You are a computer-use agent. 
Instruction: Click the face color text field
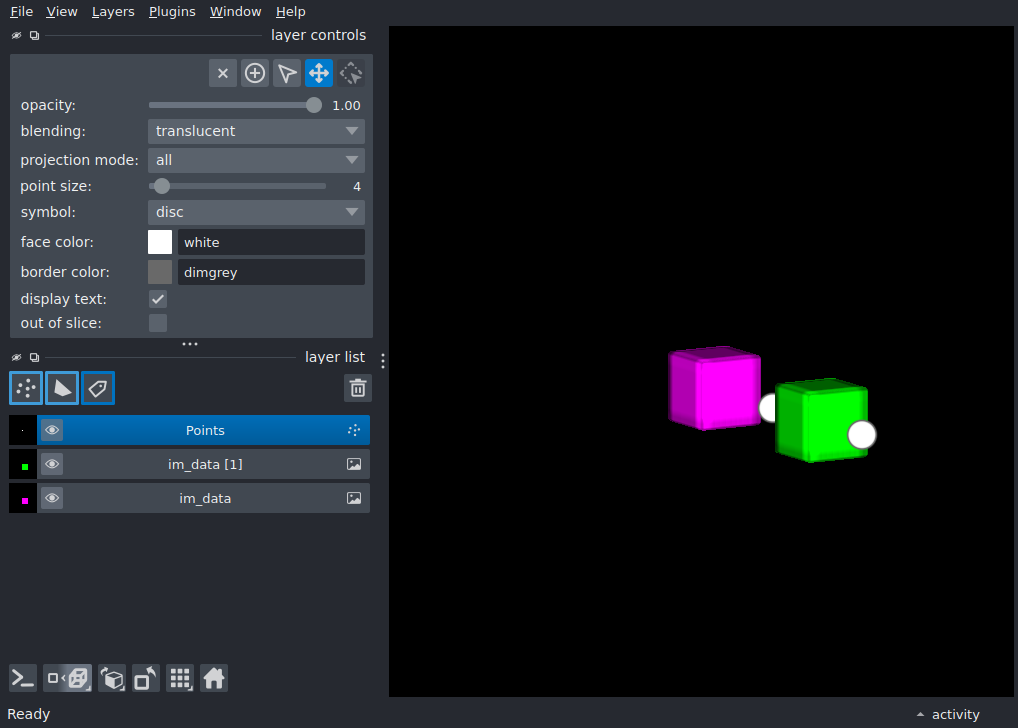[x=271, y=242]
